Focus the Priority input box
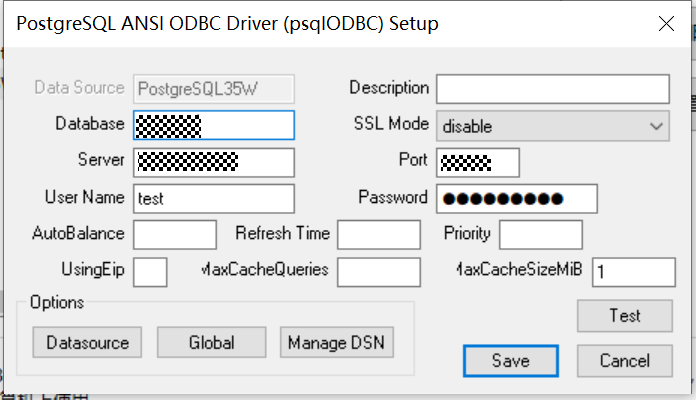The height and width of the screenshot is (400, 696). tap(541, 234)
